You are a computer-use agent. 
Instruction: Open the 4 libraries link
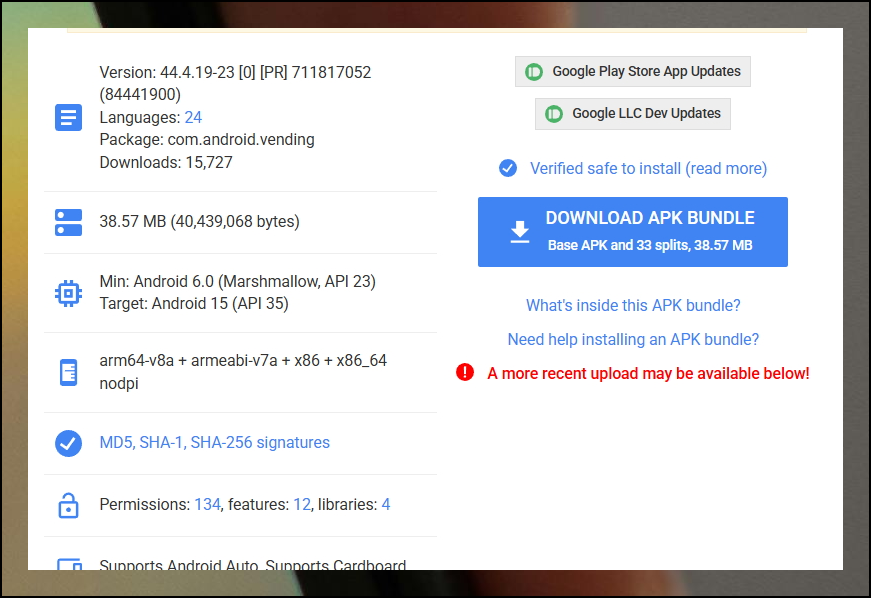coord(386,504)
